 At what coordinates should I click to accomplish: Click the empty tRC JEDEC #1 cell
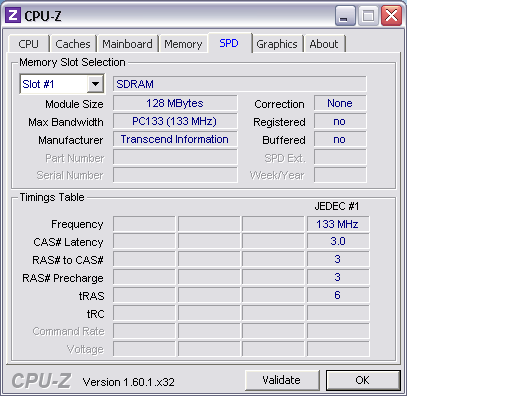tap(338, 313)
